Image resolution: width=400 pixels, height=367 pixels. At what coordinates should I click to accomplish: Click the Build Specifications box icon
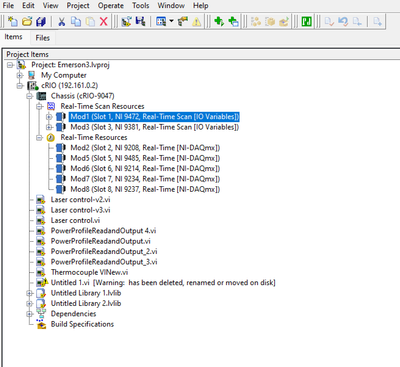pyautogui.click(x=41, y=324)
